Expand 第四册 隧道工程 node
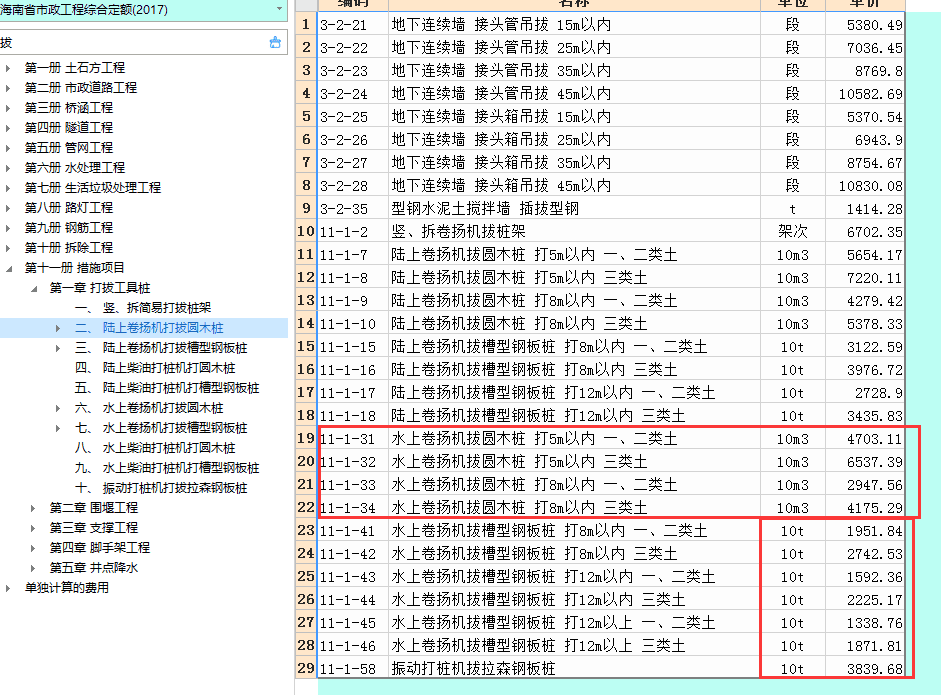The image size is (941, 695). pos(8,128)
